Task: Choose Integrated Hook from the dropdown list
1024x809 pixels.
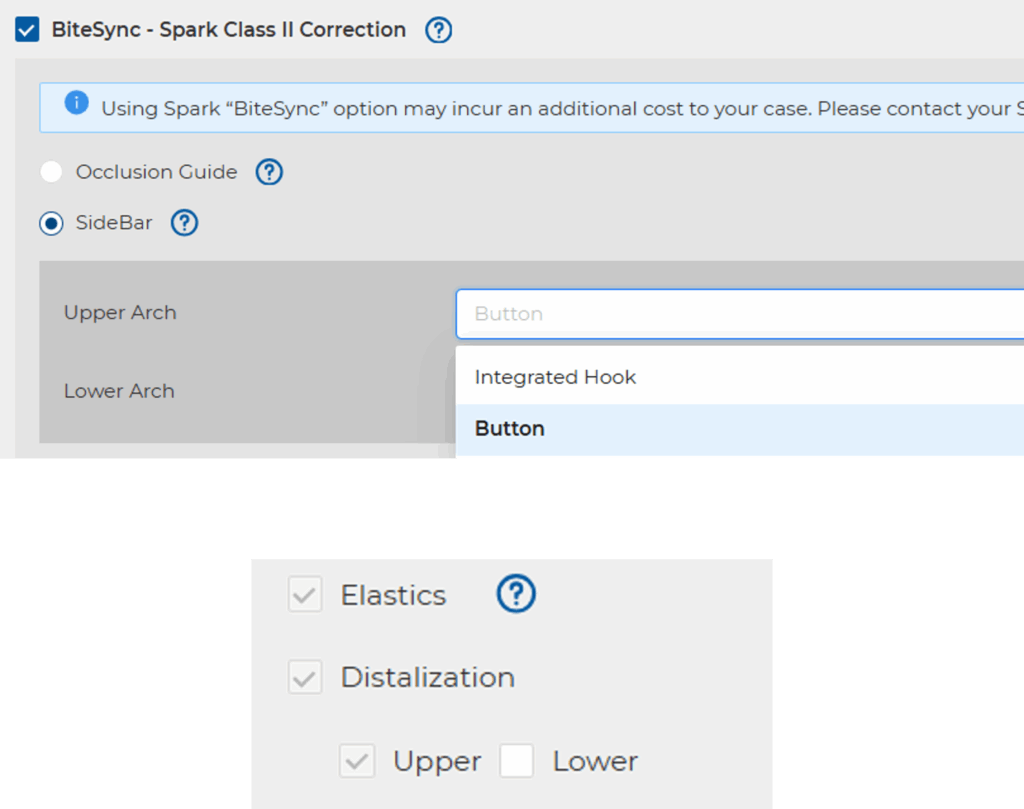Action: pyautogui.click(x=555, y=377)
